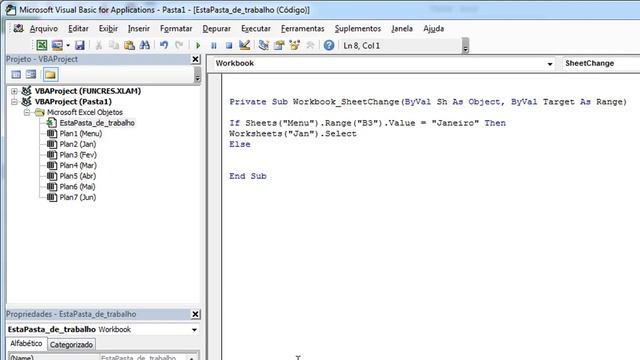Open Project Explorer toolbar icon
640x360 pixels.
click(x=264, y=45)
